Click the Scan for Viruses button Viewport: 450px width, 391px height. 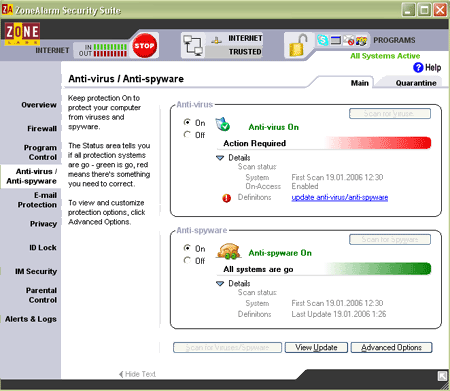[x=390, y=114]
